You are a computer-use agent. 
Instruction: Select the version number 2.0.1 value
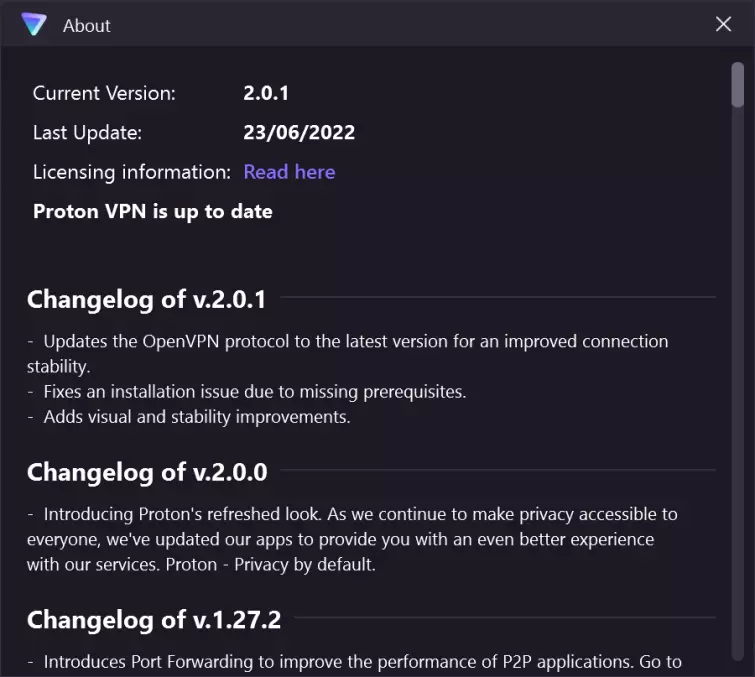266,93
